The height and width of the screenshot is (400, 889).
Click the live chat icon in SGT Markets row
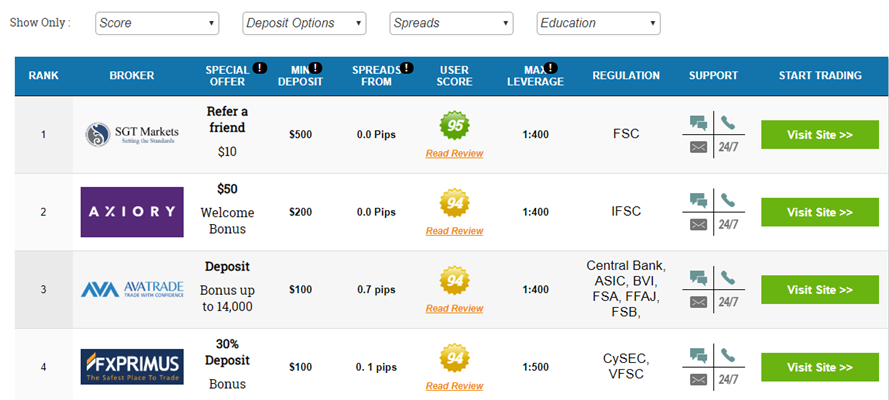[x=698, y=122]
